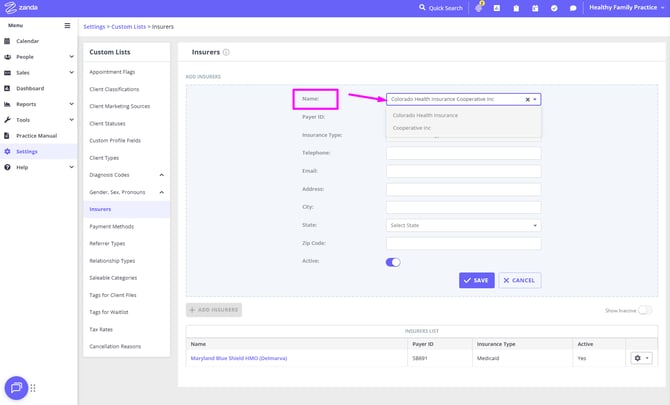This screenshot has width=670, height=405.
Task: Collapse the sidebar with the hamburger menu icon
Action: click(67, 25)
